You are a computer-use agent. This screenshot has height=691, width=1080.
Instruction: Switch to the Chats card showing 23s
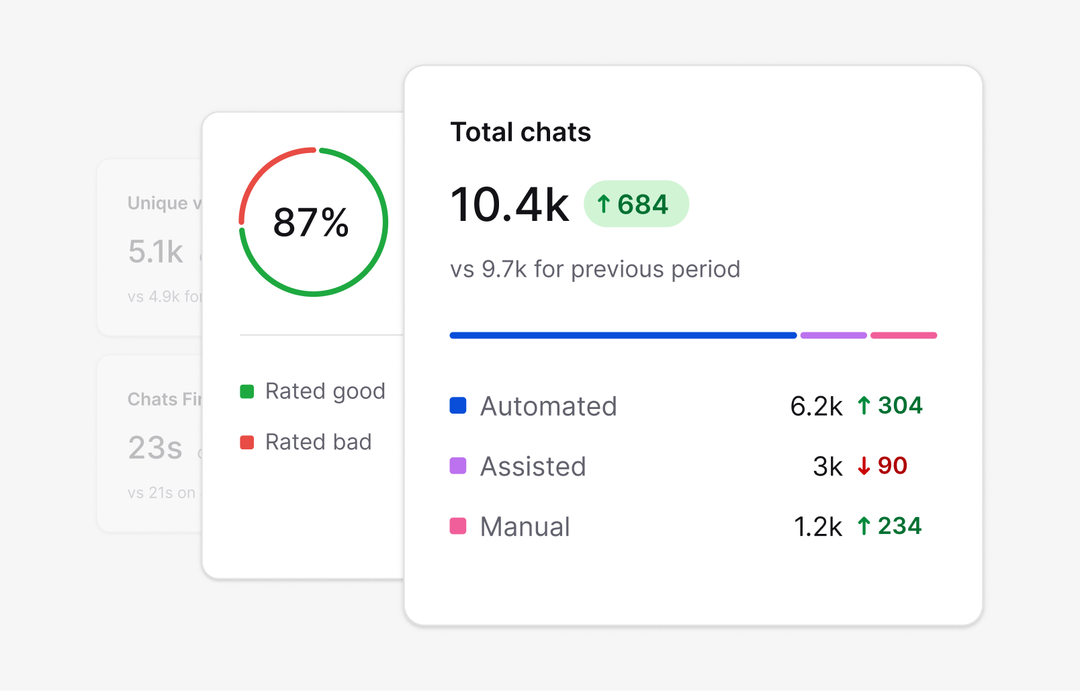tap(152, 447)
